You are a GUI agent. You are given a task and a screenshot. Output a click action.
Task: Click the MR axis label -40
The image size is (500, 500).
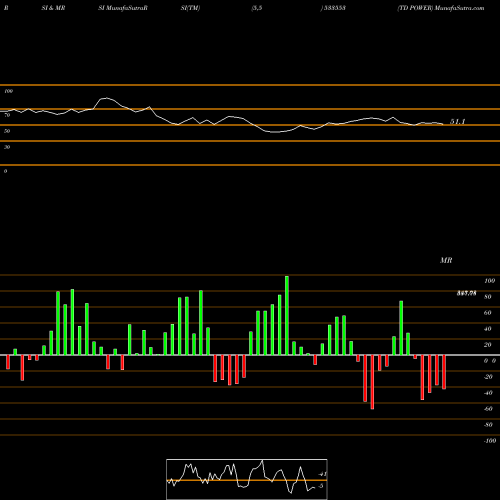(x=488, y=393)
